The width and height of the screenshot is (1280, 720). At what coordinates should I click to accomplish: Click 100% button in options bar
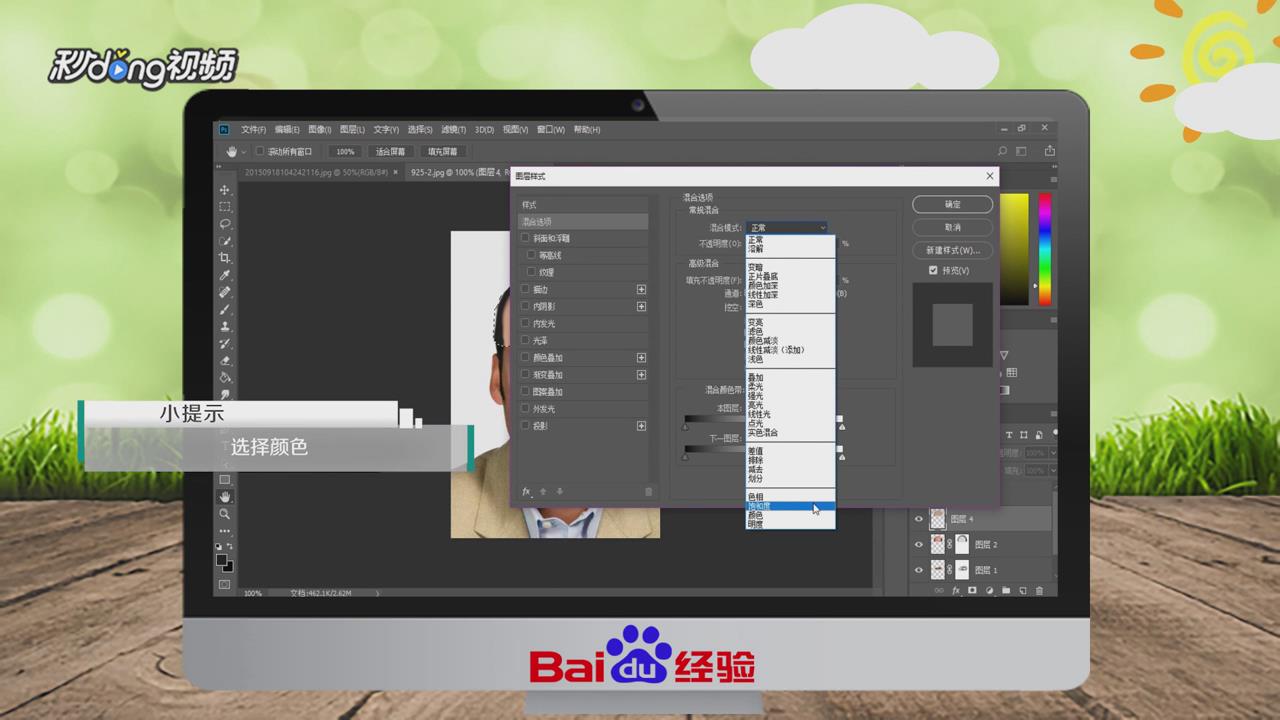[344, 152]
